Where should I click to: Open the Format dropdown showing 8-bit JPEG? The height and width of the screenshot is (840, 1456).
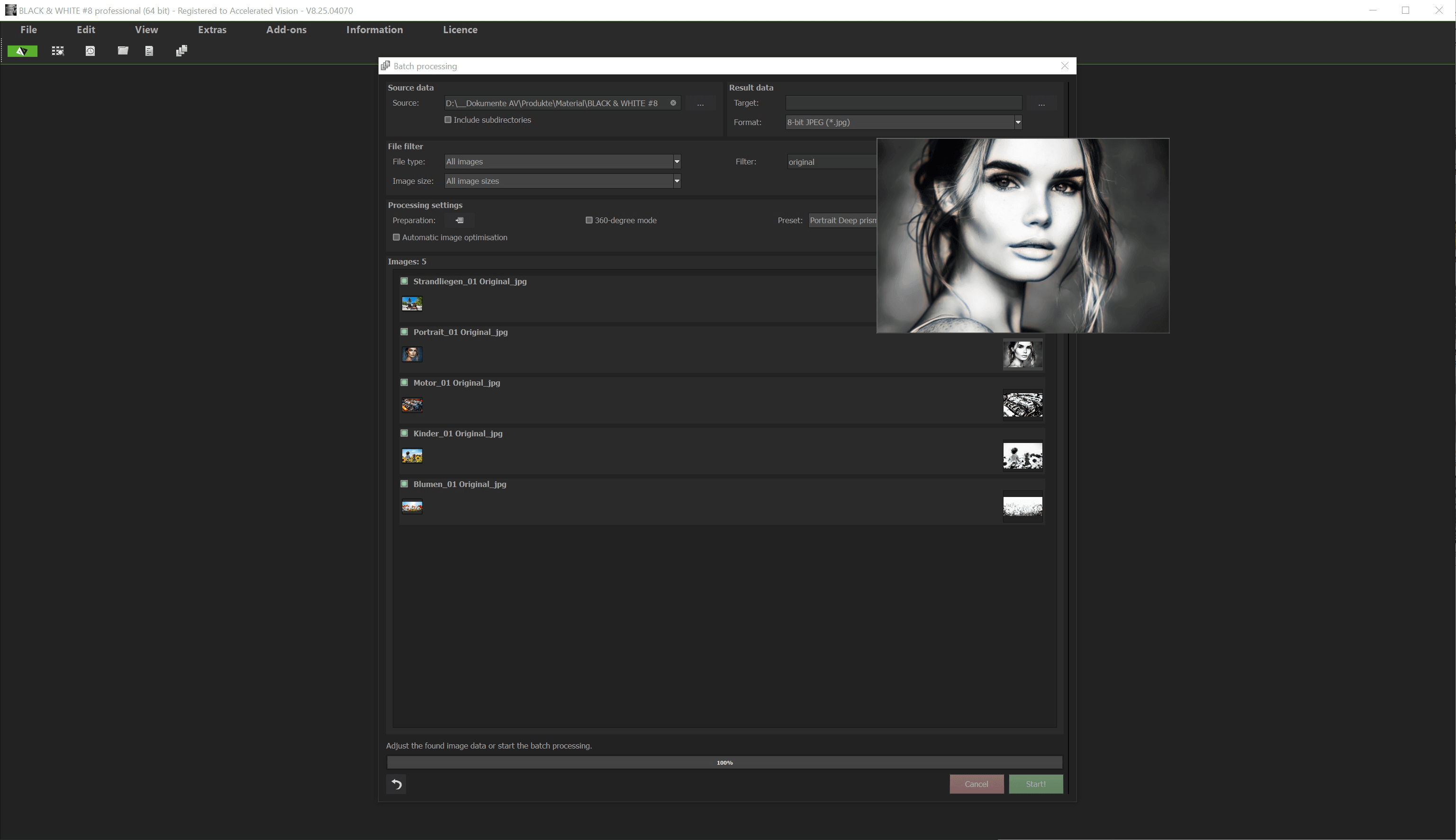1018,122
